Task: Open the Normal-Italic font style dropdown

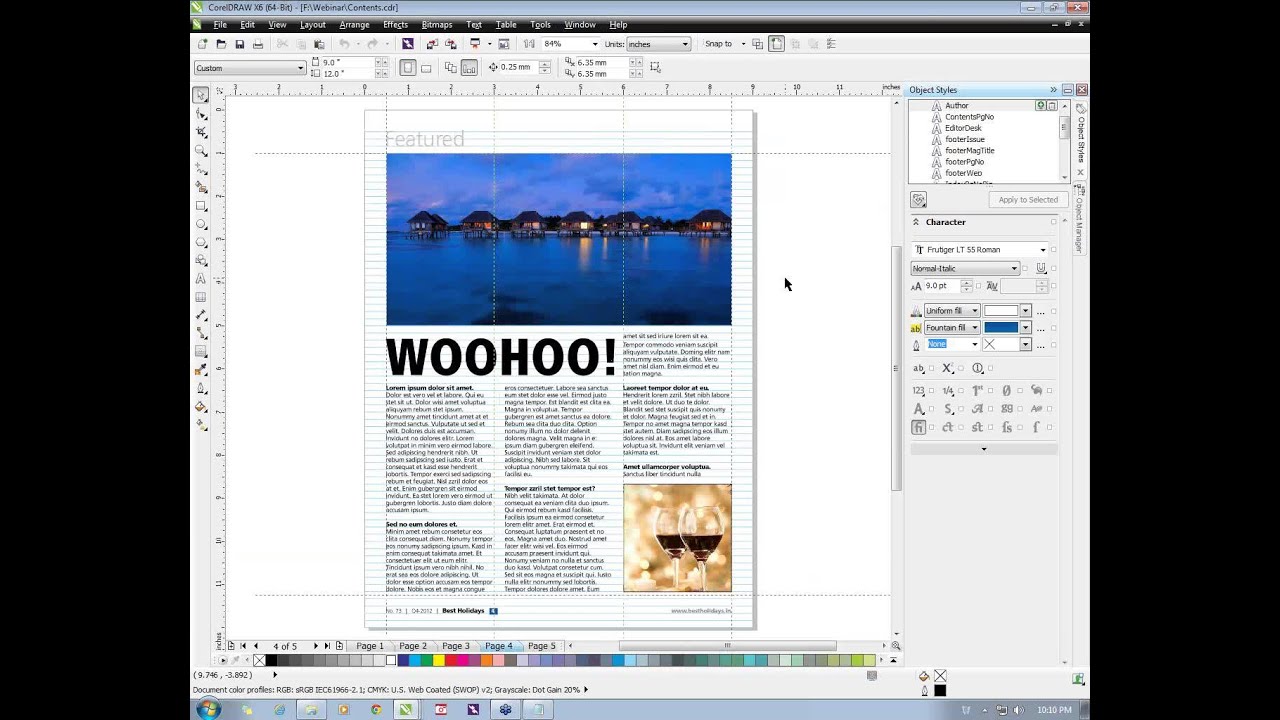Action: (x=1014, y=268)
